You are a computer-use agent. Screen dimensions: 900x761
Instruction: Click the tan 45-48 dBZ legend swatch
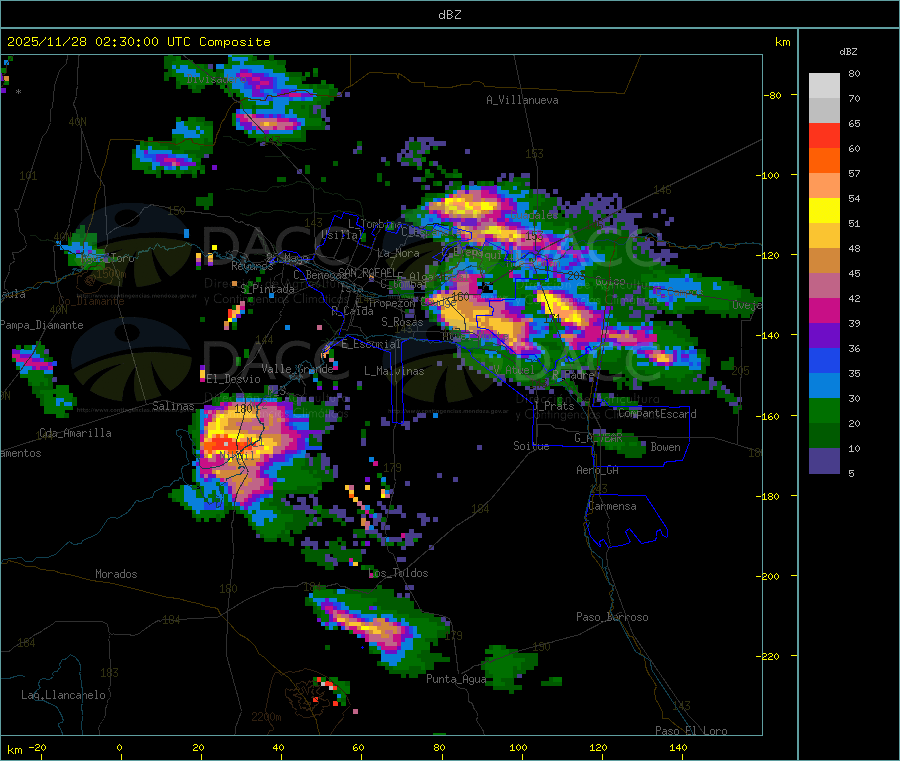824,261
